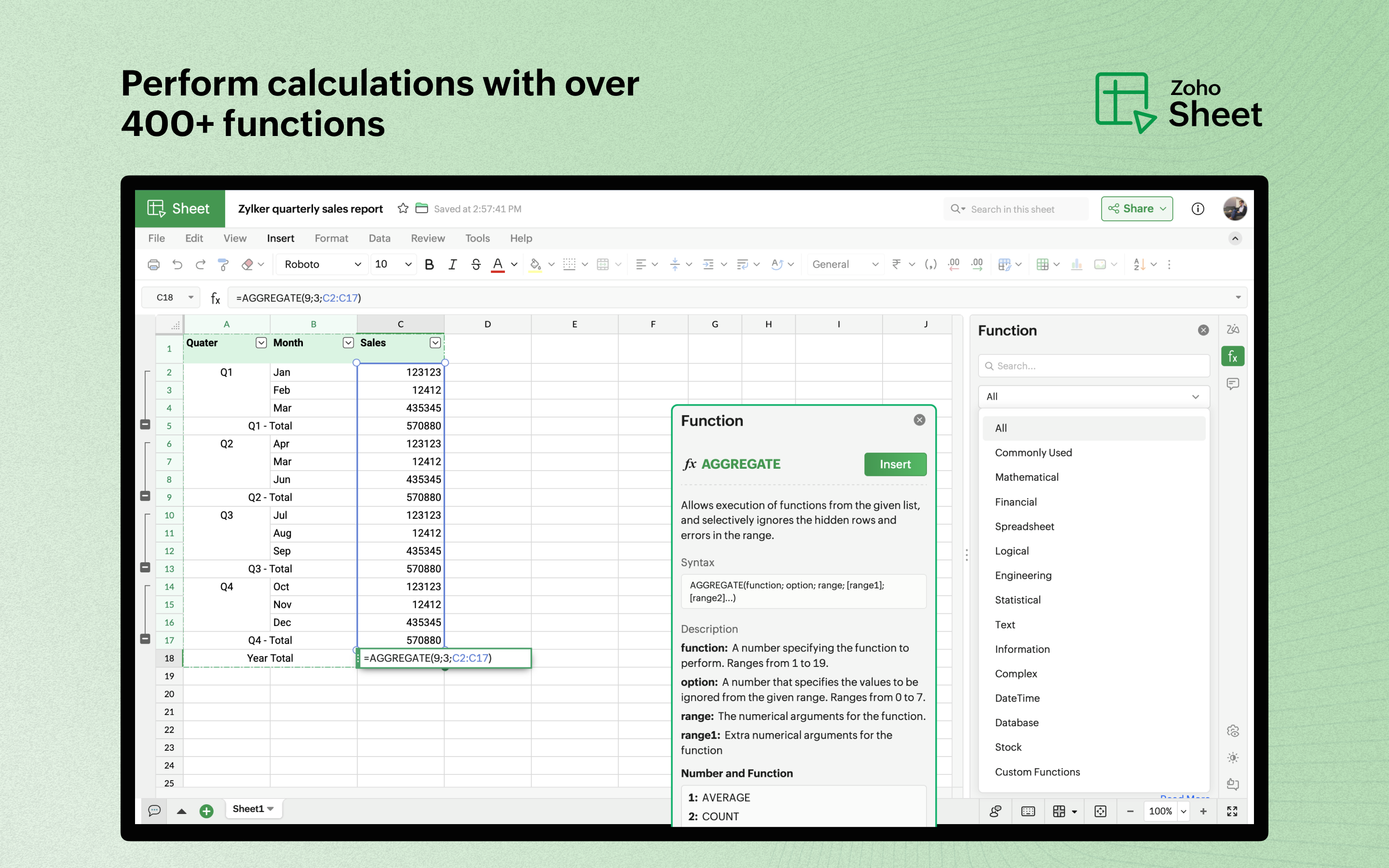Open the Data menu
This screenshot has height=868, width=1389.
pyautogui.click(x=379, y=238)
